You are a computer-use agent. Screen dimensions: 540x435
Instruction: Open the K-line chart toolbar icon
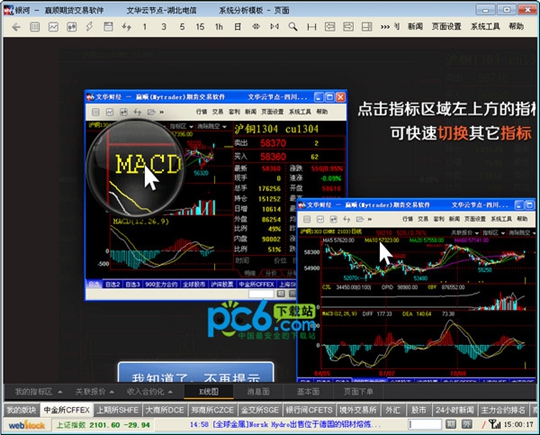pyautogui.click(x=72, y=27)
